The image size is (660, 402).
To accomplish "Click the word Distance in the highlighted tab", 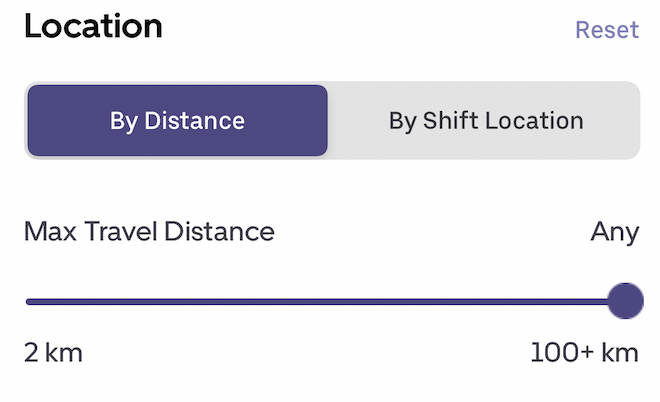I will coord(194,121).
